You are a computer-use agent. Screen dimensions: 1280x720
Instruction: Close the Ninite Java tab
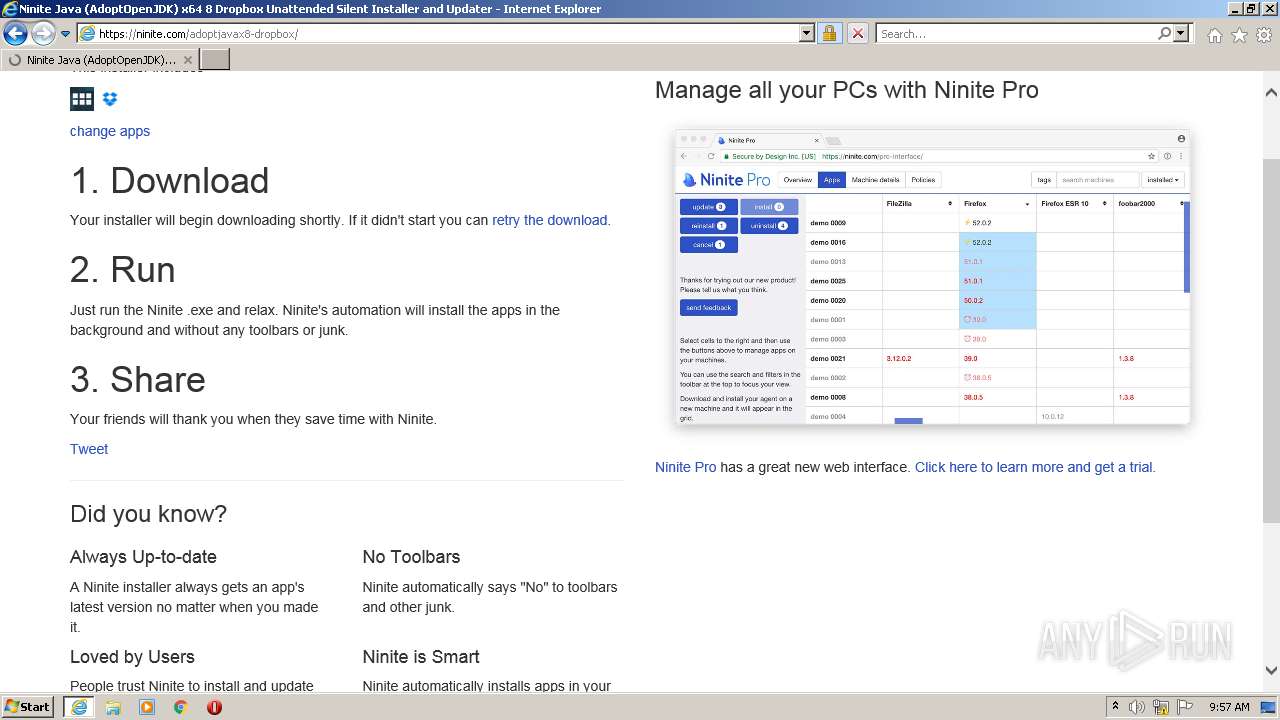pos(188,60)
